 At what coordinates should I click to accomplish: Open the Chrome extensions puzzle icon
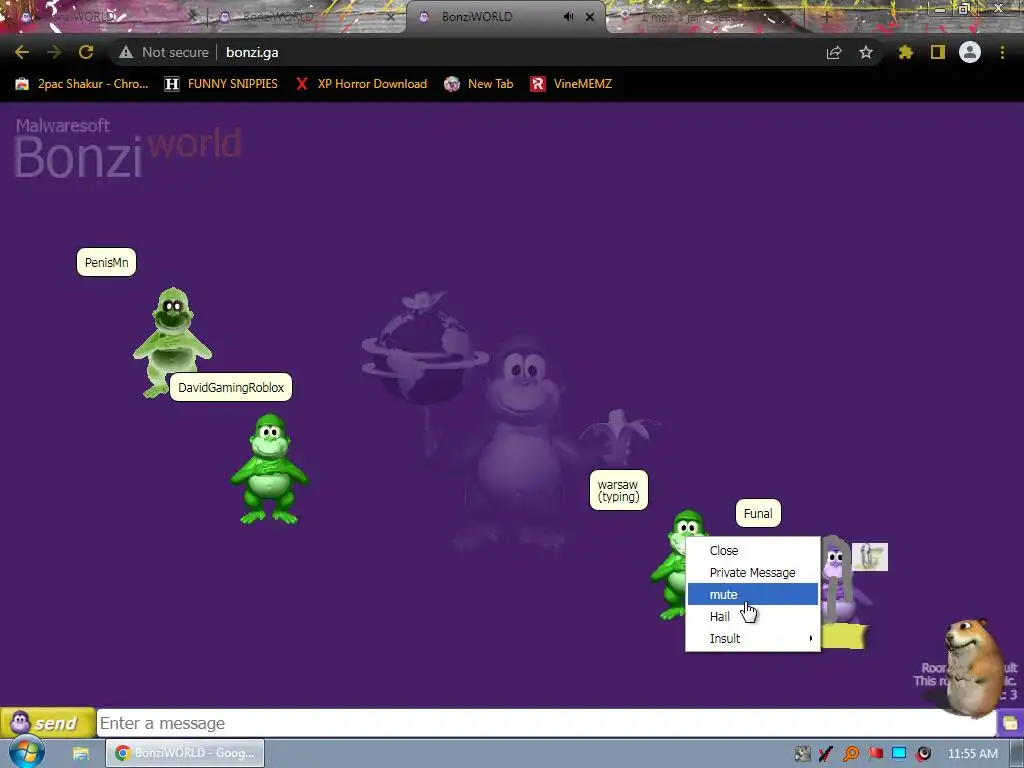tap(905, 52)
